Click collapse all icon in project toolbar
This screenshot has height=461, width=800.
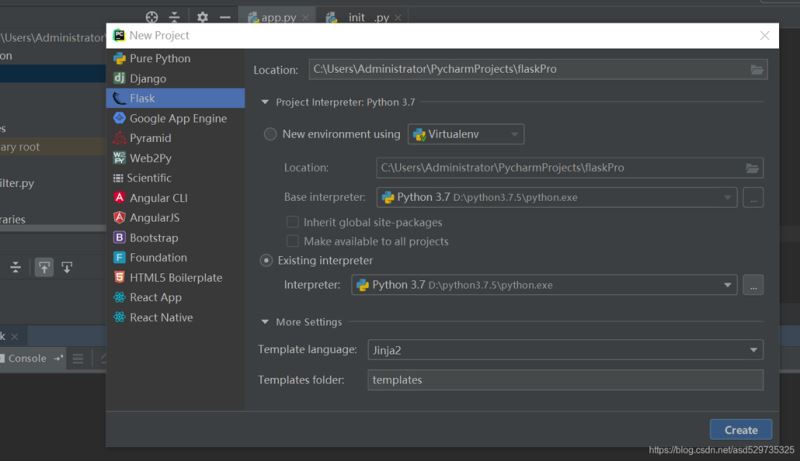[174, 17]
